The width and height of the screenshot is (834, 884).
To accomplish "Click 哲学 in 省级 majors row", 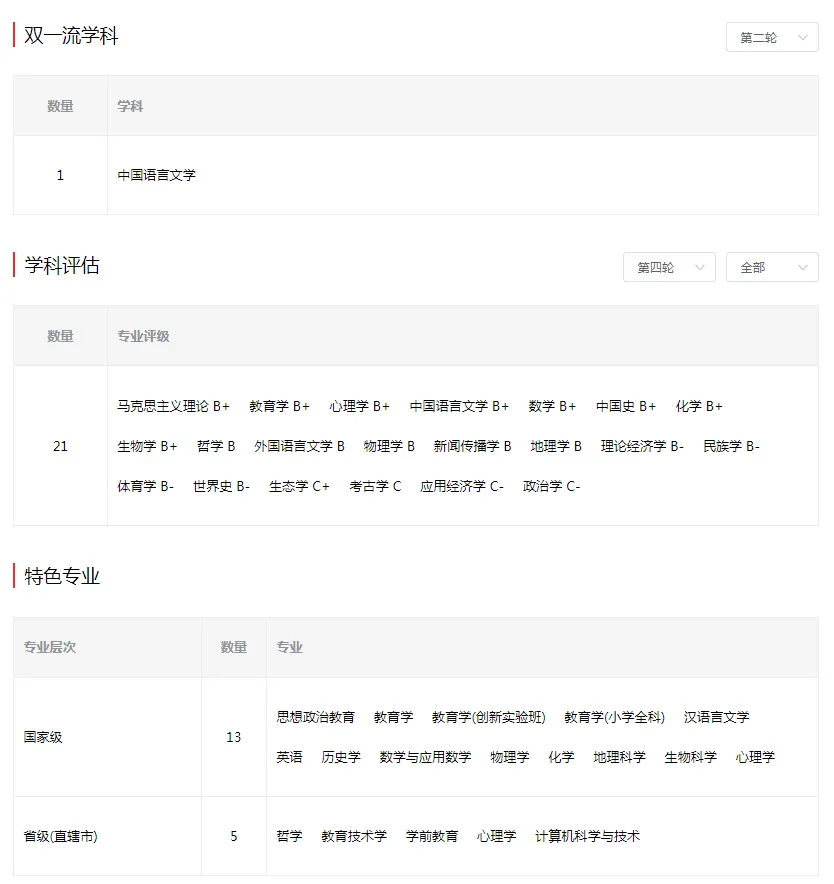I will 289,836.
